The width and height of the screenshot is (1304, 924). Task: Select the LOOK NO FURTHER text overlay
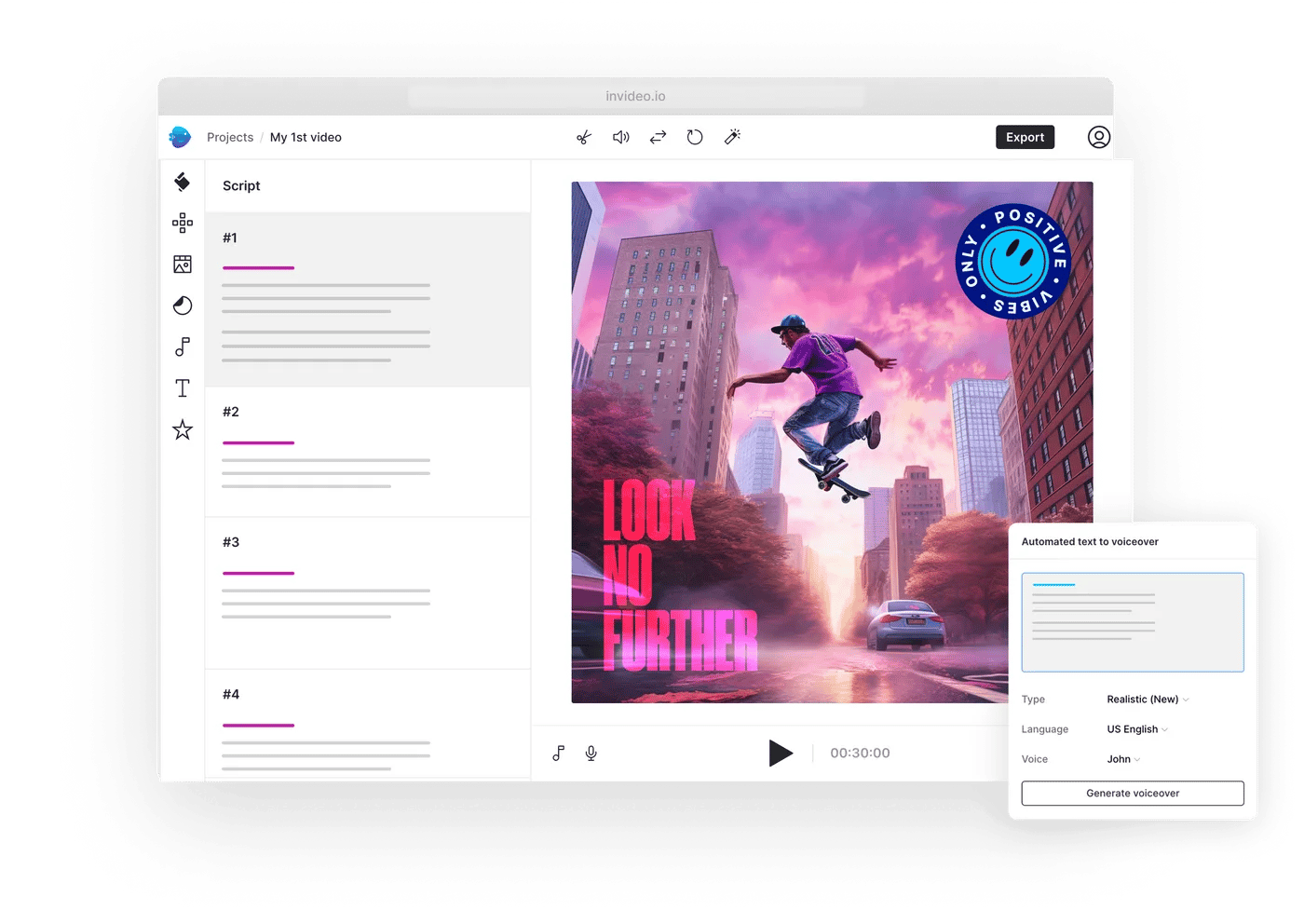679,575
